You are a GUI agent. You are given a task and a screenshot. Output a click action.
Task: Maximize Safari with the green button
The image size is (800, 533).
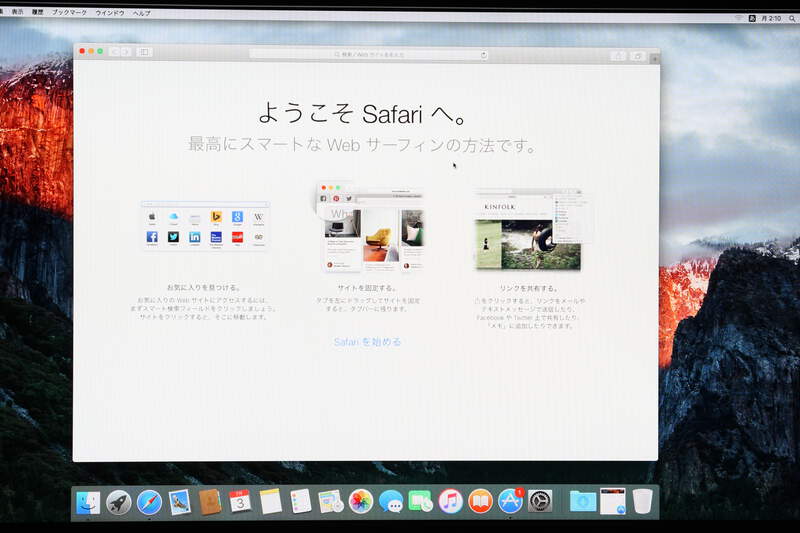click(101, 51)
